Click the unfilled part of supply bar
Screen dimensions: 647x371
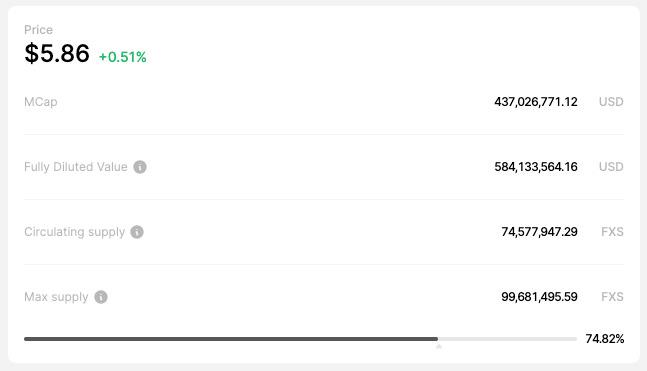[508, 339]
